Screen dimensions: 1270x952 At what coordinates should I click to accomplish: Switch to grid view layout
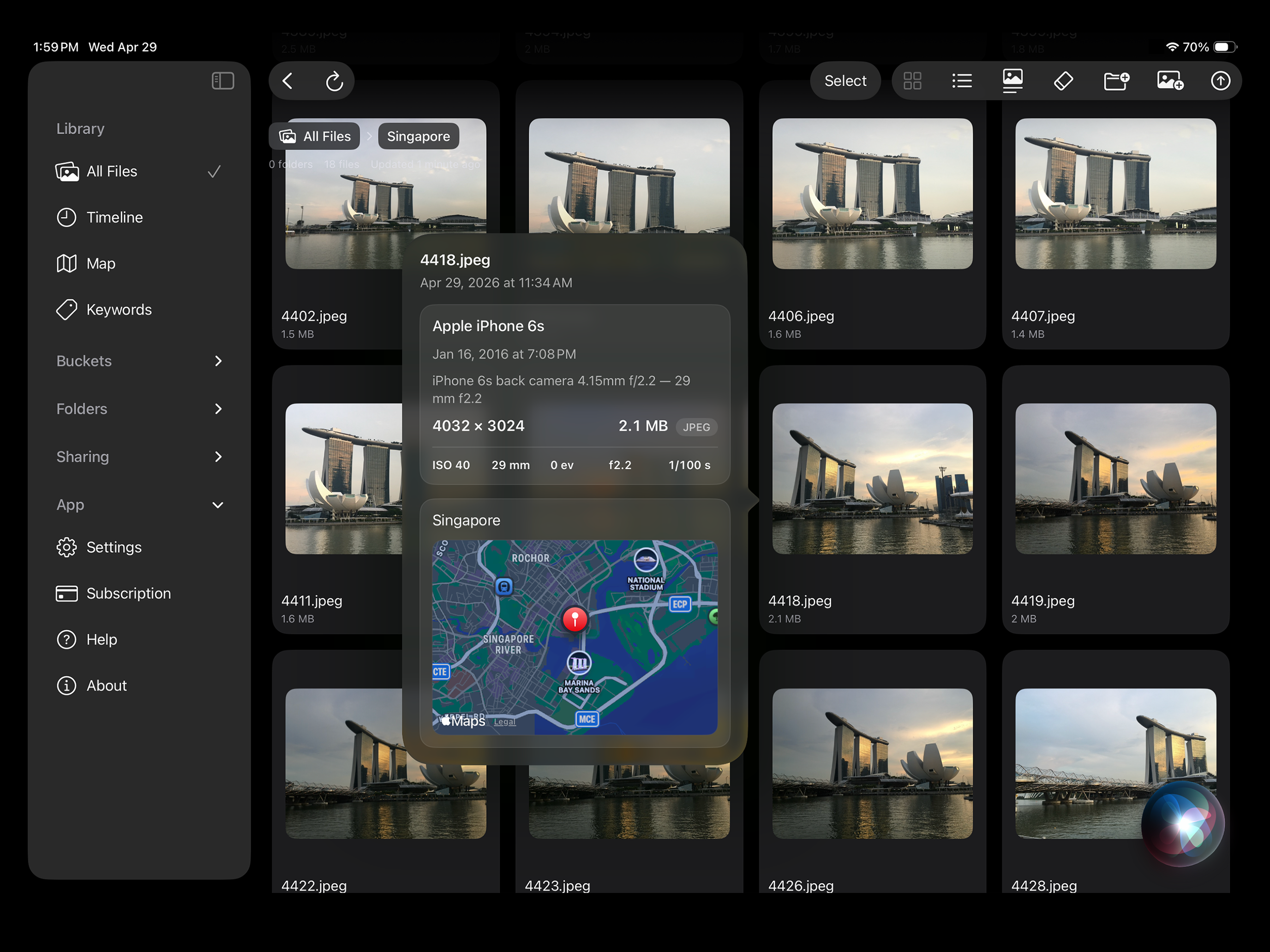click(x=912, y=81)
